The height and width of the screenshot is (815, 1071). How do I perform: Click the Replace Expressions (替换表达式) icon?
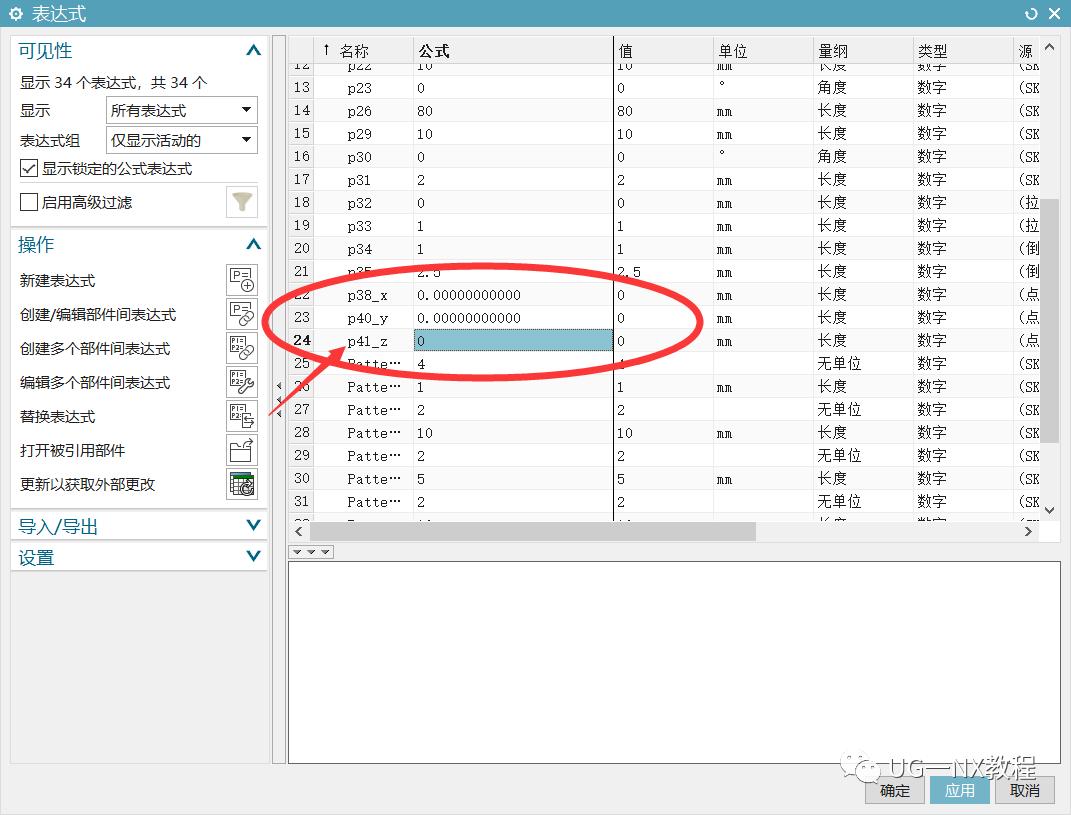242,416
